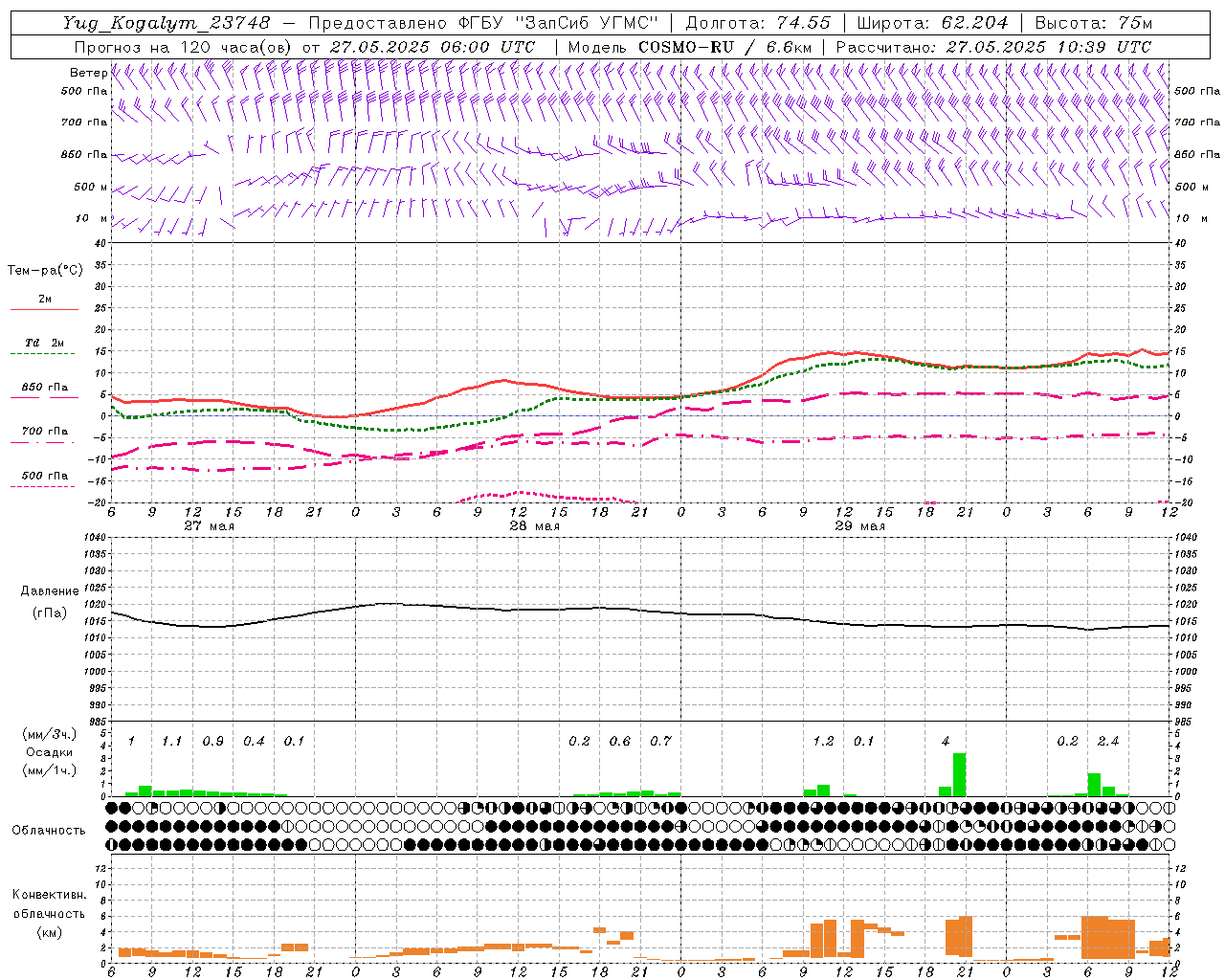The height and width of the screenshot is (980, 1225).
Task: Click the 'Прогноз на 120 часа(ов)' forecast text
Action: point(184,47)
